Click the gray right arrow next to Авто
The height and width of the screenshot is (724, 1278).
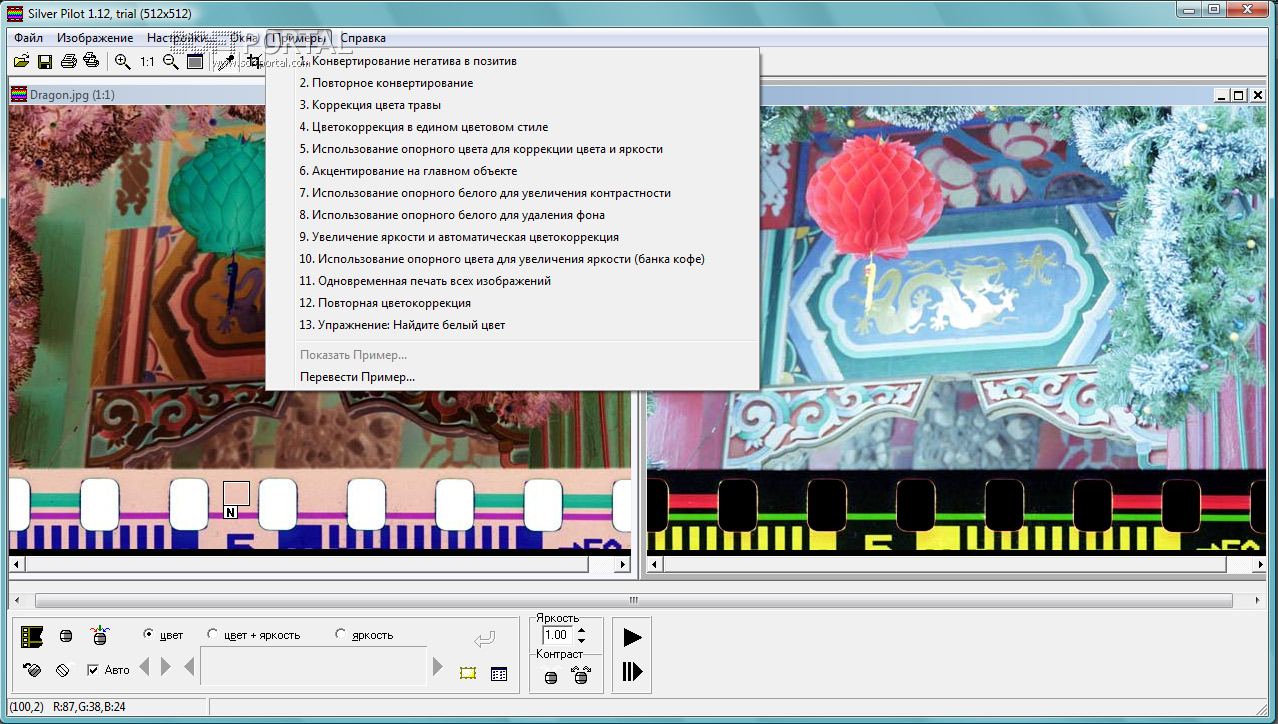click(x=166, y=667)
